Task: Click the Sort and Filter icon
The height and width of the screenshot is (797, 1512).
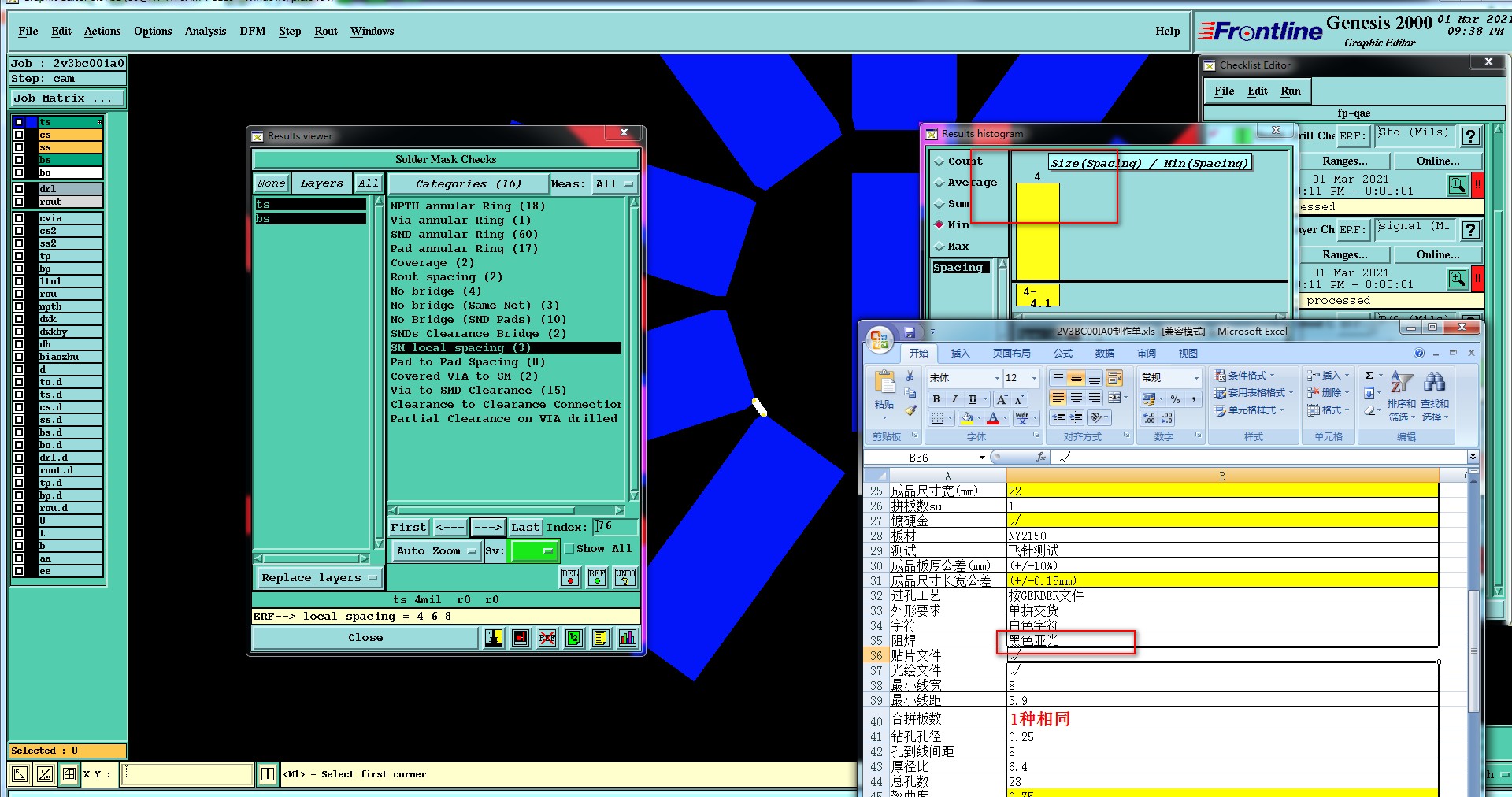Action: 1401,383
